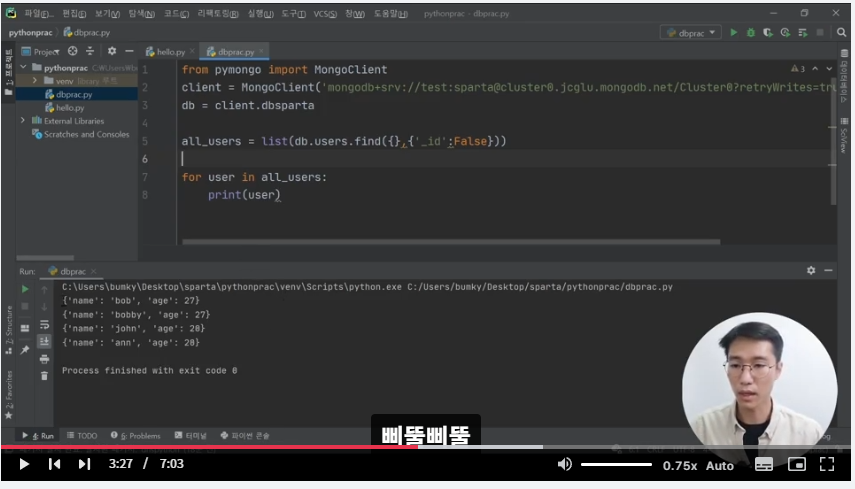Toggle video subtitles button
The height and width of the screenshot is (489, 855).
click(764, 464)
